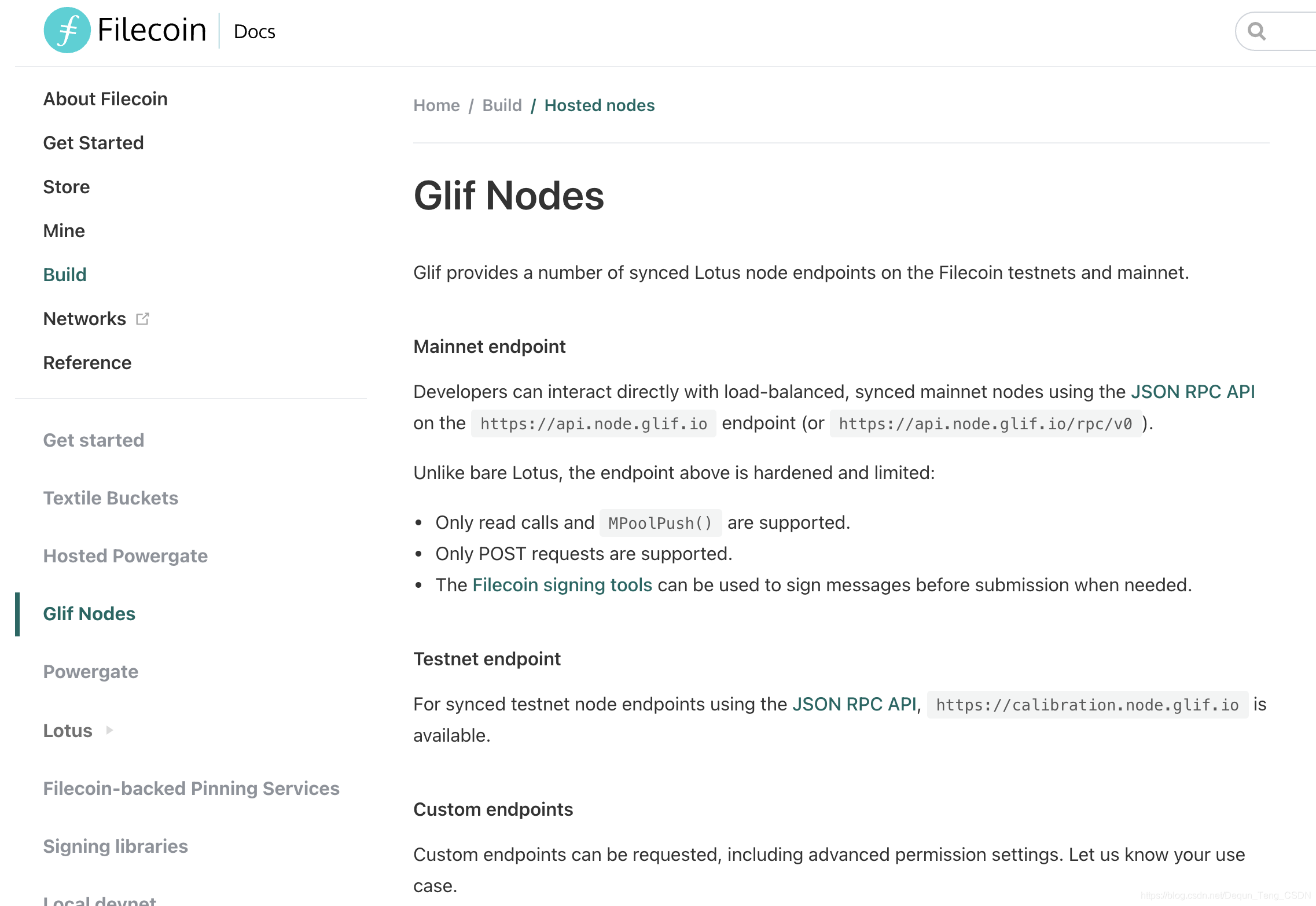Open the Get started sidebar page
The height and width of the screenshot is (906, 1316).
tap(94, 440)
